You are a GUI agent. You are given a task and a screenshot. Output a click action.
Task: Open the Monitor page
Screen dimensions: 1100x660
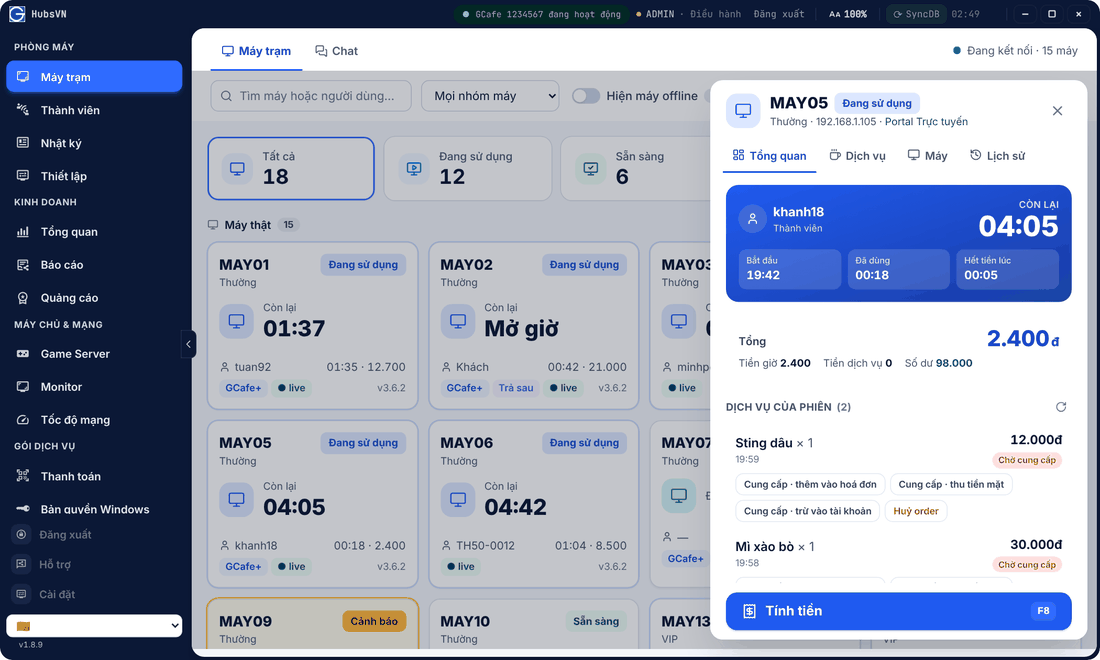94,387
